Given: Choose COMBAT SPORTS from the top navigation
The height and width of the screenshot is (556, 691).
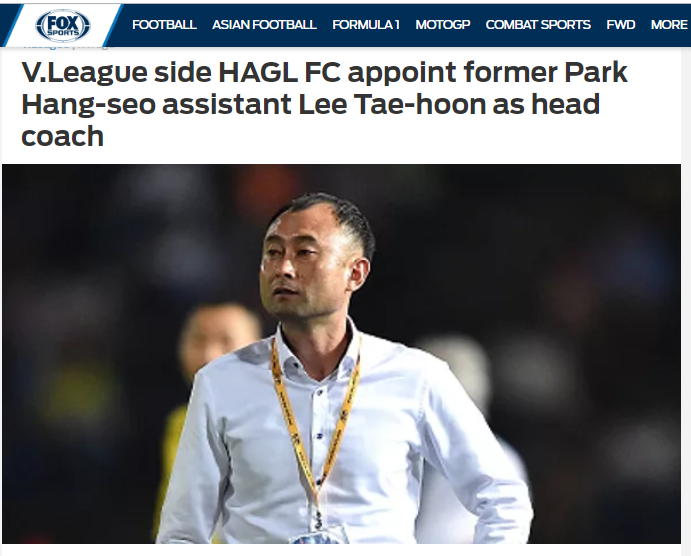Looking at the screenshot, I should 538,25.
